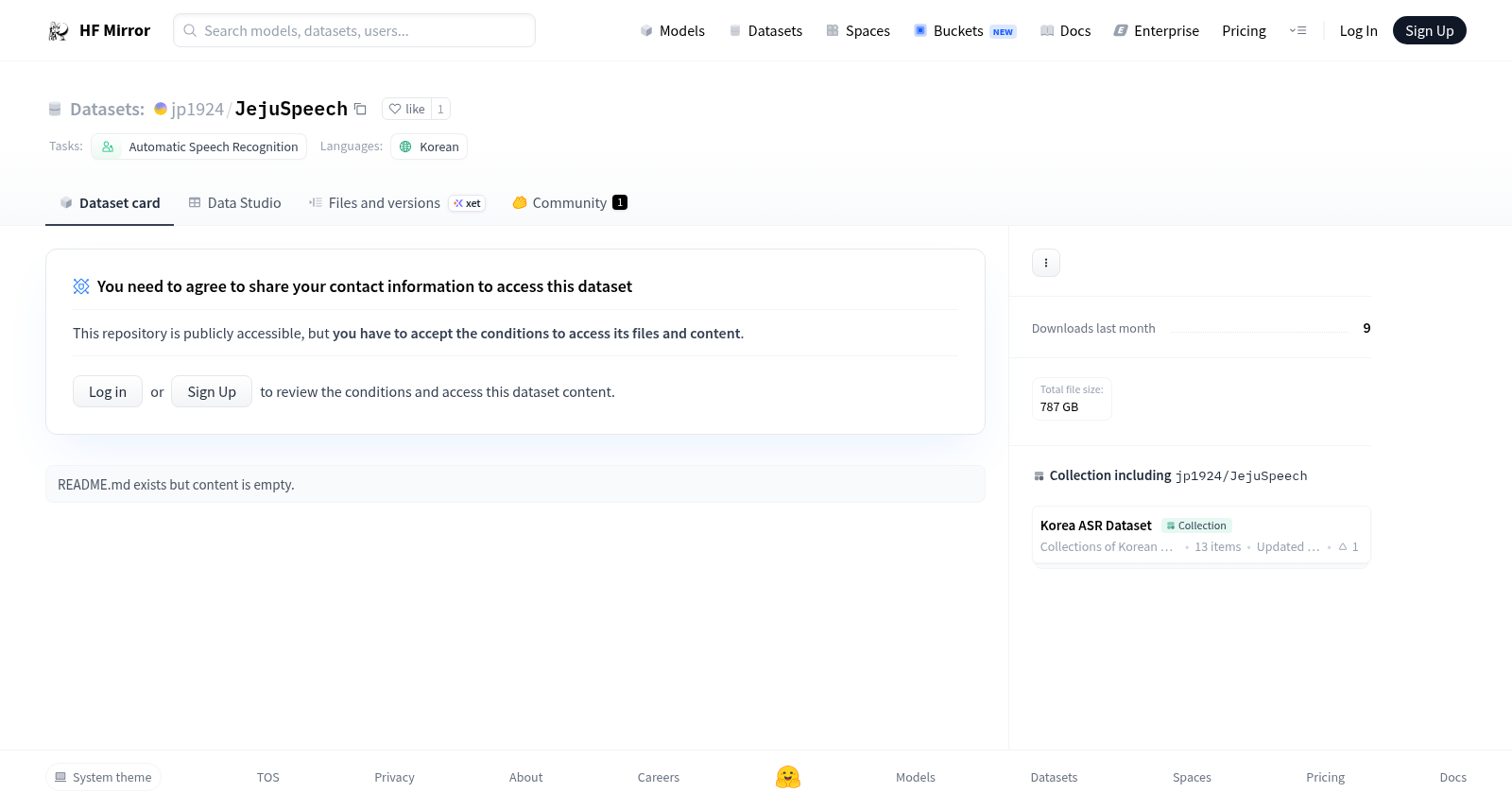
Task: Open Careers footer link
Action: pos(659,777)
